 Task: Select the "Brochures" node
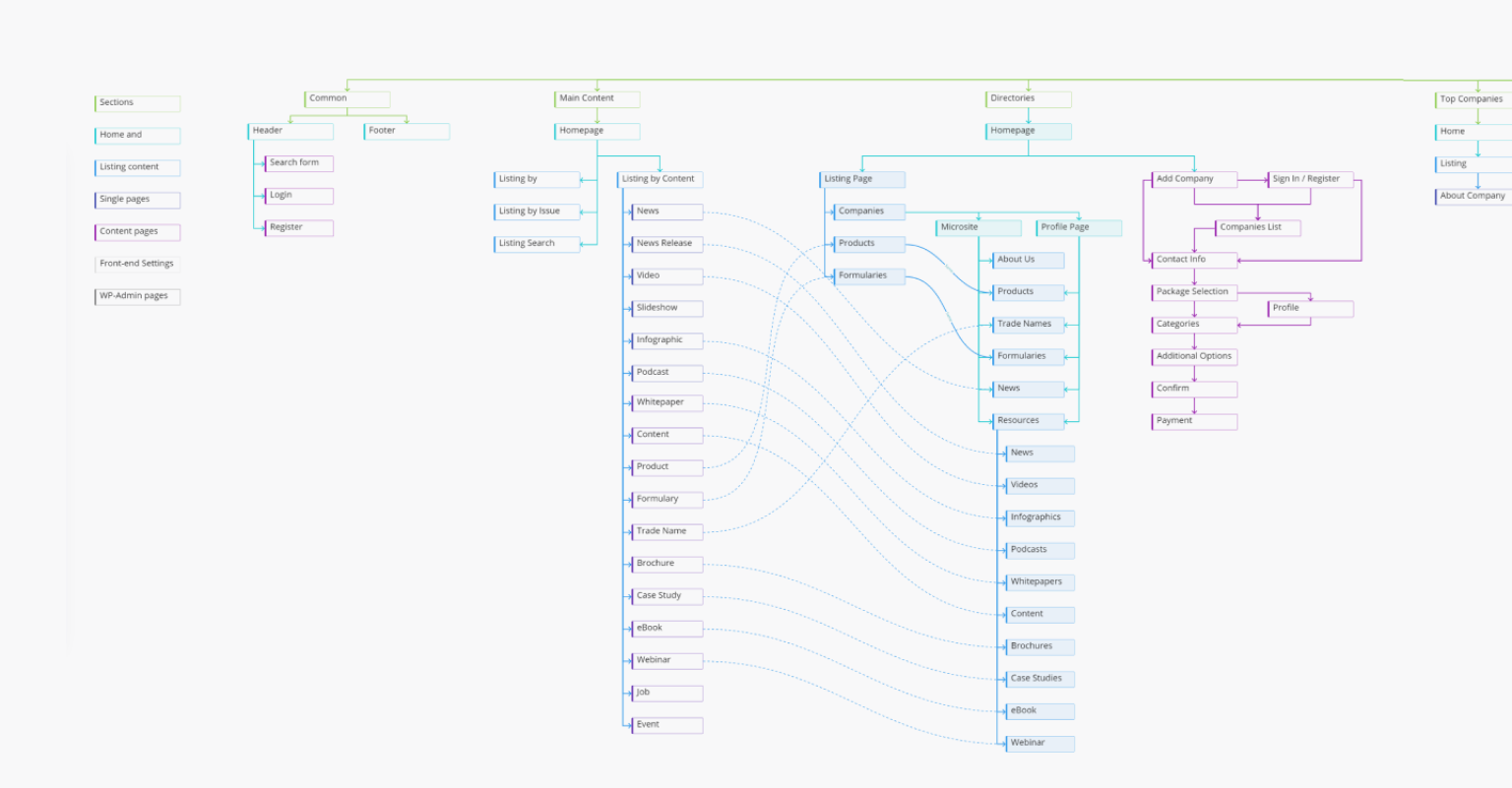1040,647
